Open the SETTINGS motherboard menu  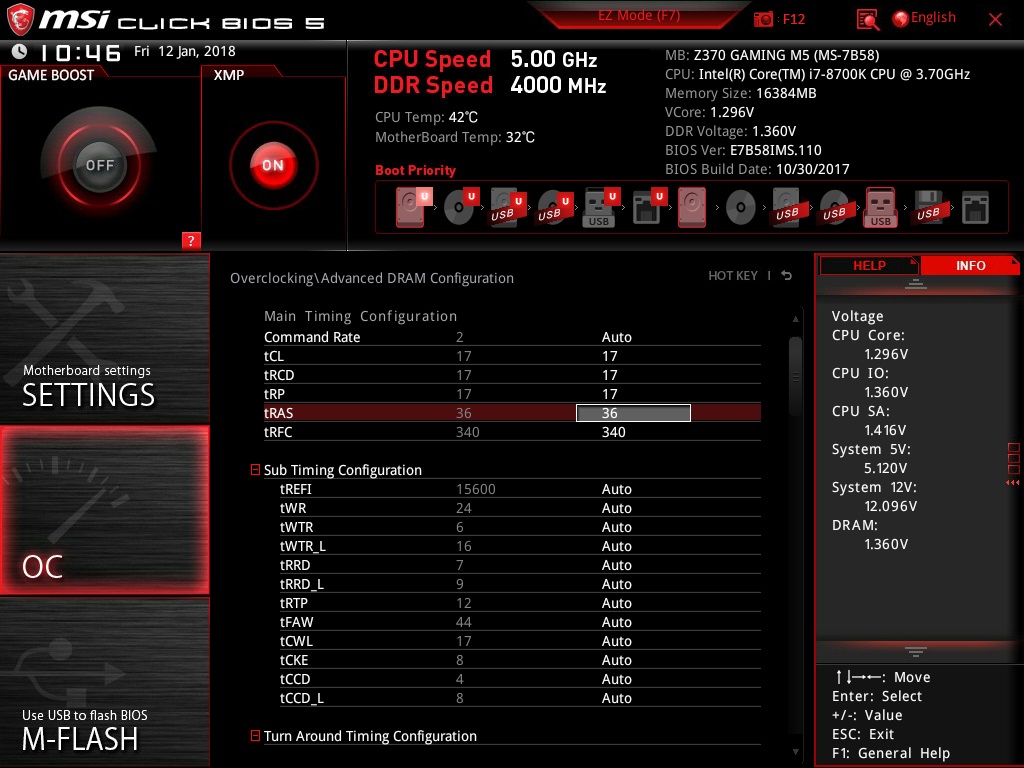[104, 338]
